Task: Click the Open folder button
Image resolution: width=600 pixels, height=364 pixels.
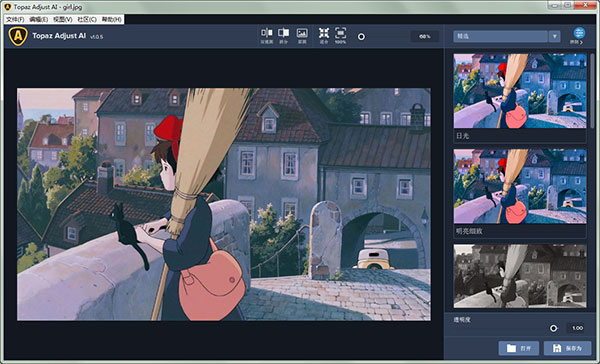Action: click(x=519, y=348)
